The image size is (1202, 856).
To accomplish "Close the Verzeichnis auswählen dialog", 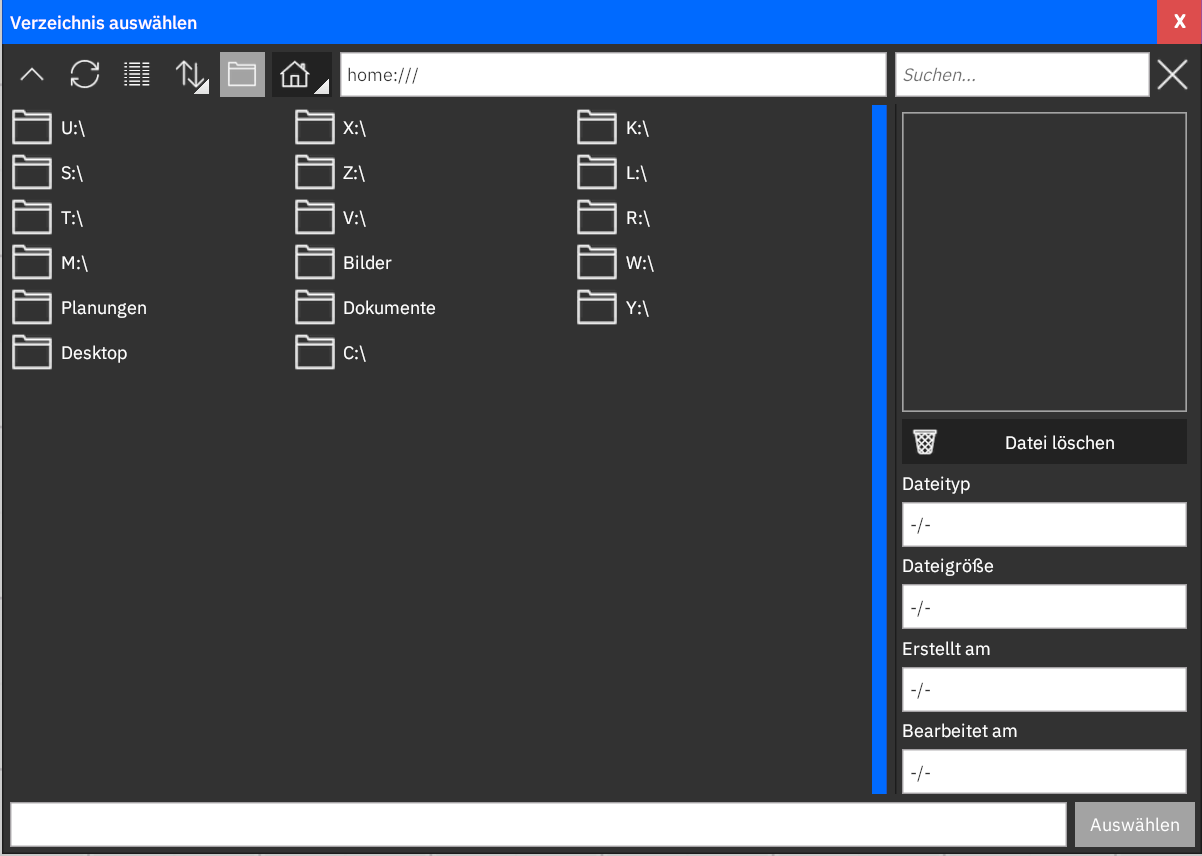I will coord(1179,22).
